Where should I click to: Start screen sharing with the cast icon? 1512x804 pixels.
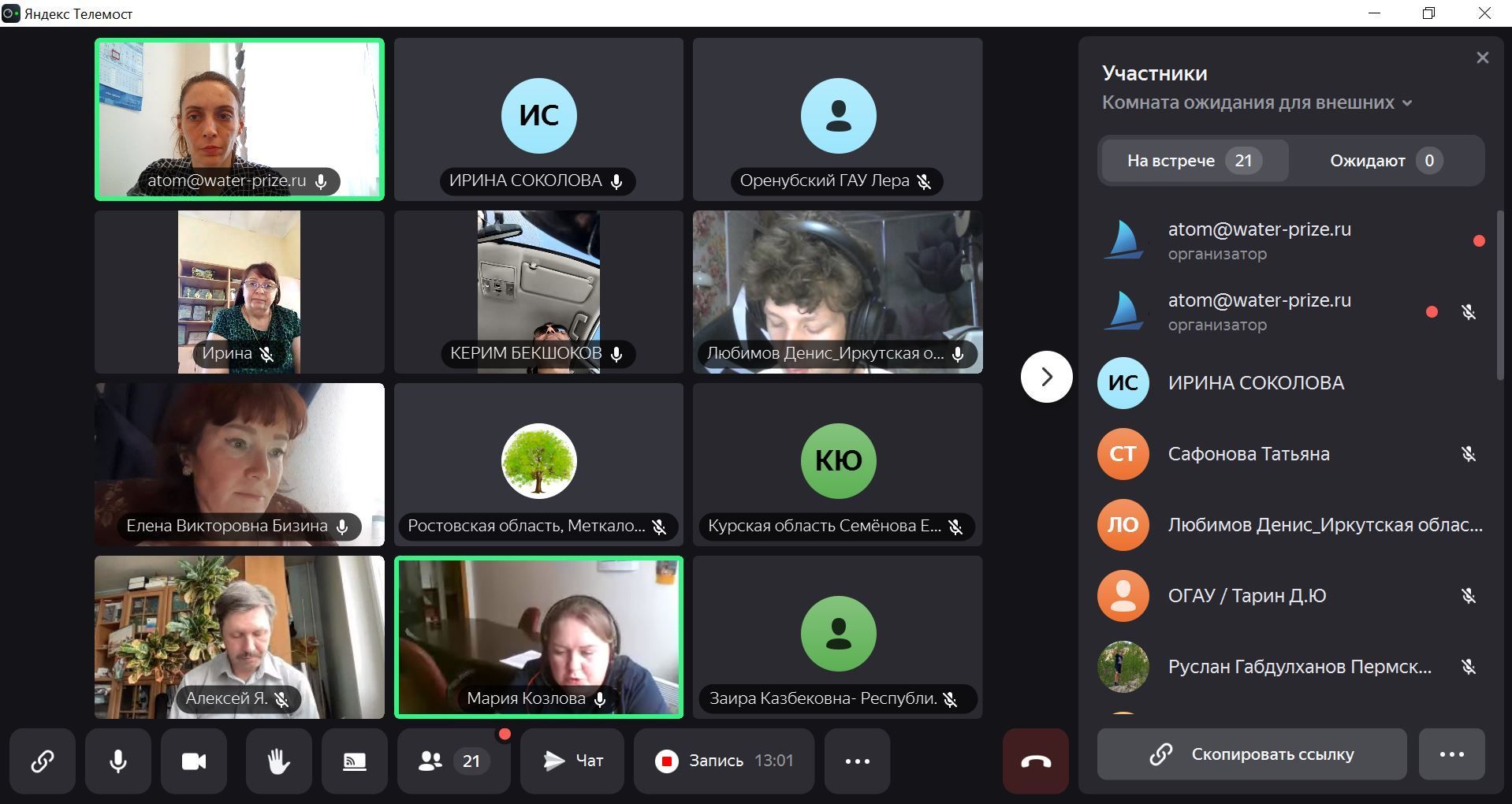[x=355, y=761]
